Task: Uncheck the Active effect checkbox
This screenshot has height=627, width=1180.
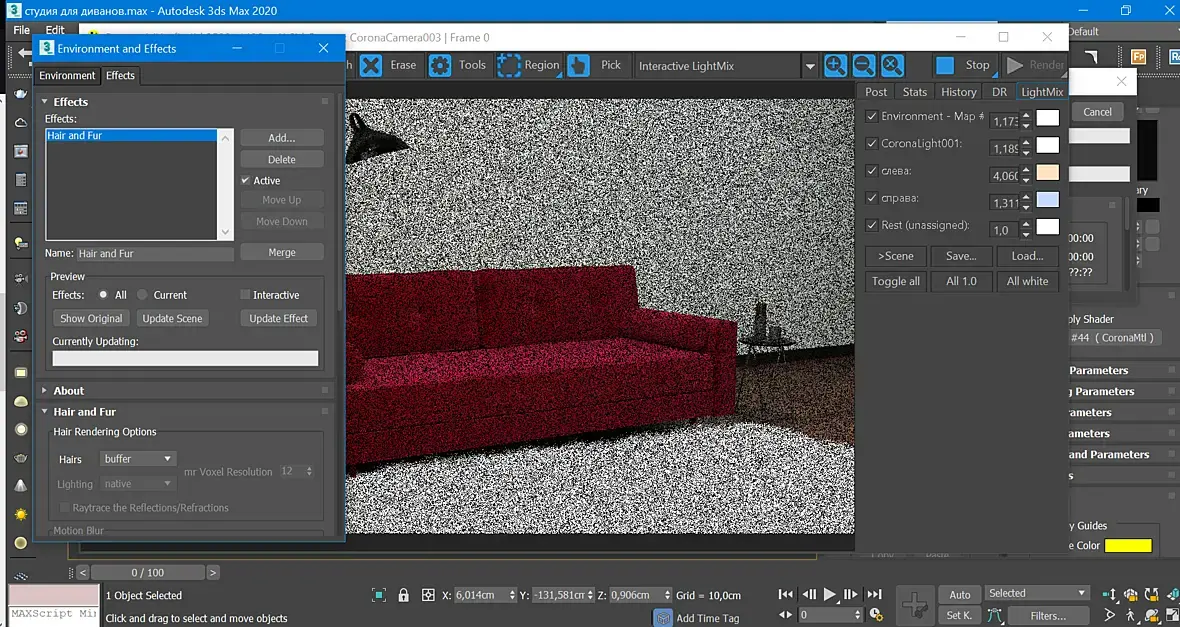Action: (245, 181)
